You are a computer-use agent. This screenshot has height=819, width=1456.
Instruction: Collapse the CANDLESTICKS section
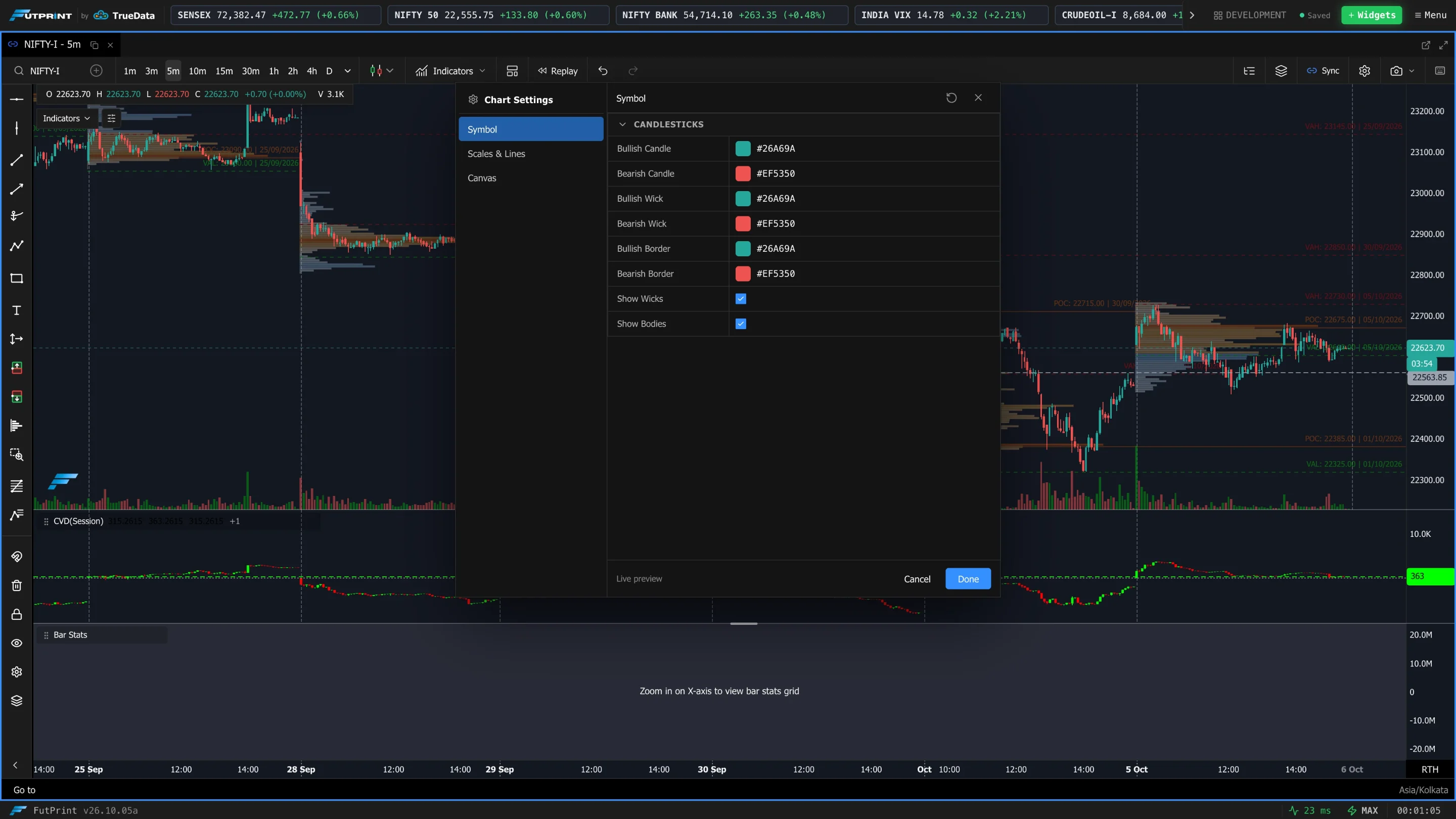622,124
